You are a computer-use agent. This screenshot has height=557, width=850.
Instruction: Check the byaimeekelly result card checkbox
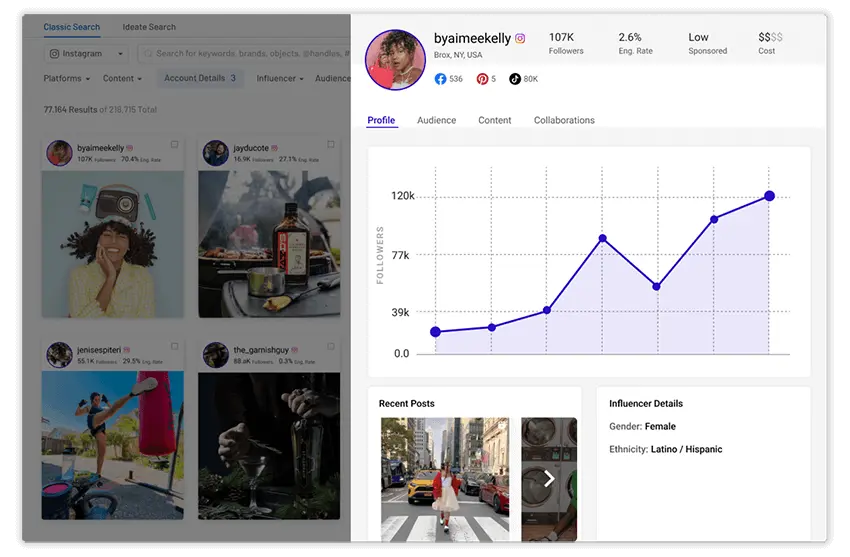pos(175,145)
